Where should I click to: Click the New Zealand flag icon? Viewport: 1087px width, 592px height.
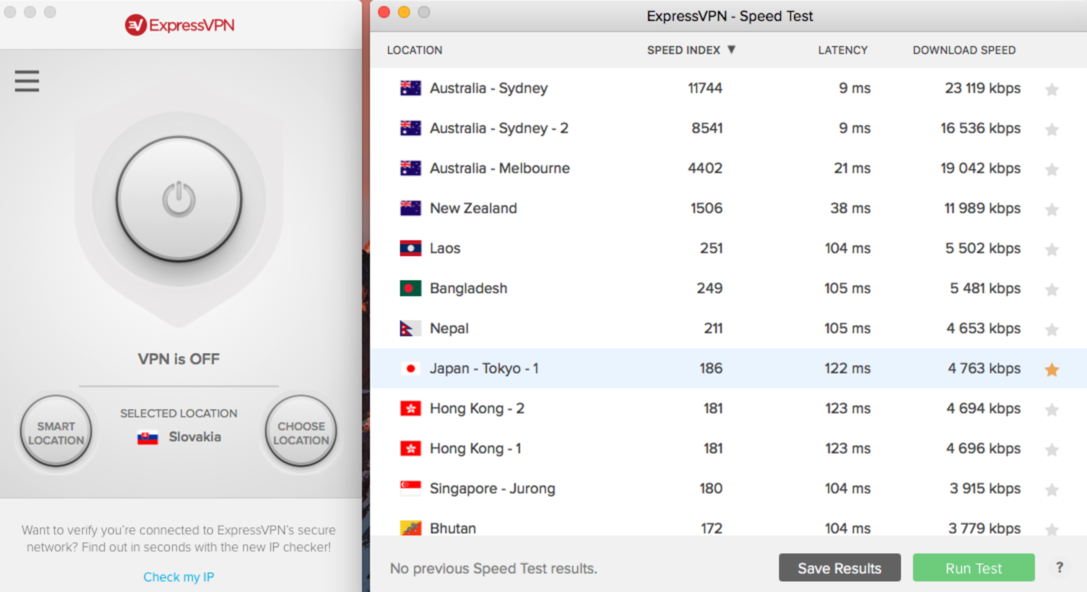tap(410, 208)
